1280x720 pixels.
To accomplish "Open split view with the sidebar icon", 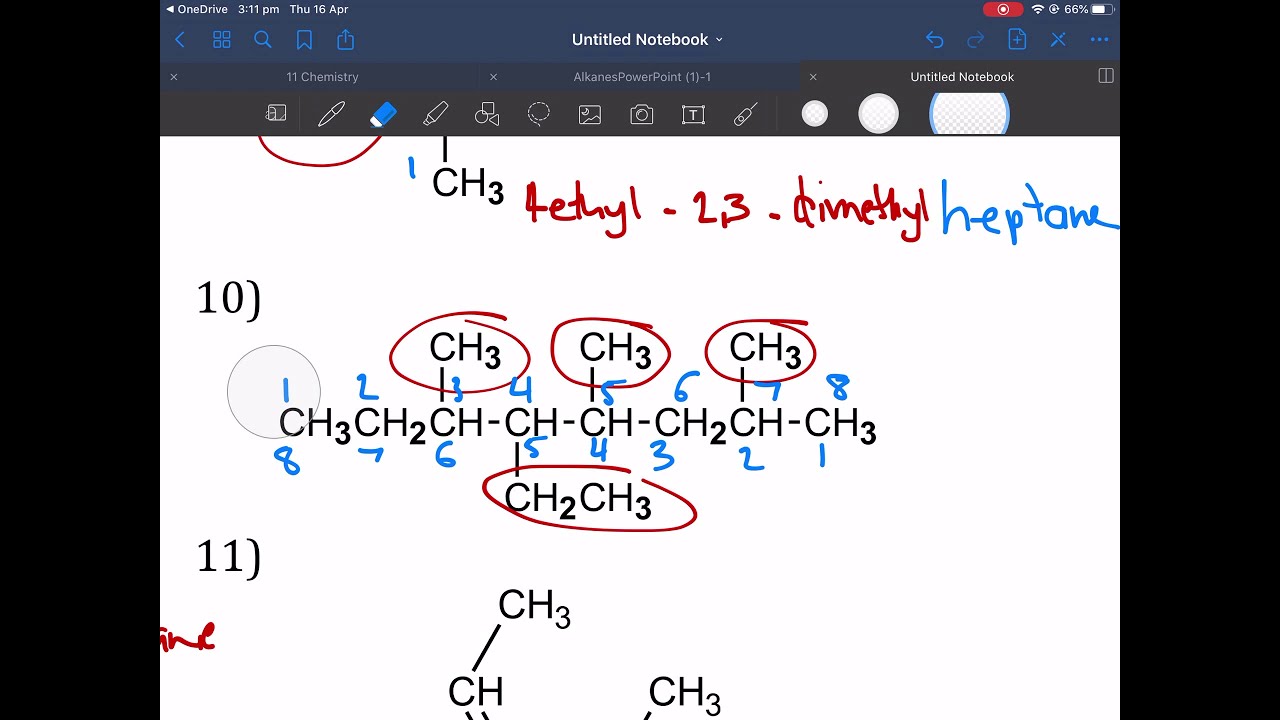I will pos(1106,76).
